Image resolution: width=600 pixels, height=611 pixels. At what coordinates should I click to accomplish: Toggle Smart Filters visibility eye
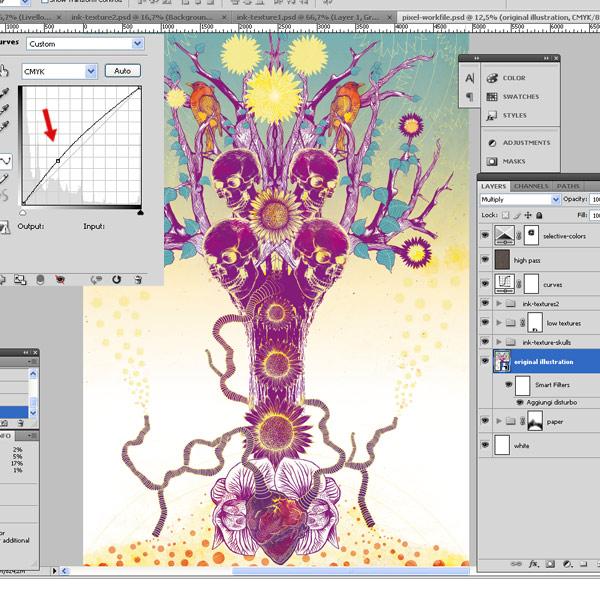(509, 385)
